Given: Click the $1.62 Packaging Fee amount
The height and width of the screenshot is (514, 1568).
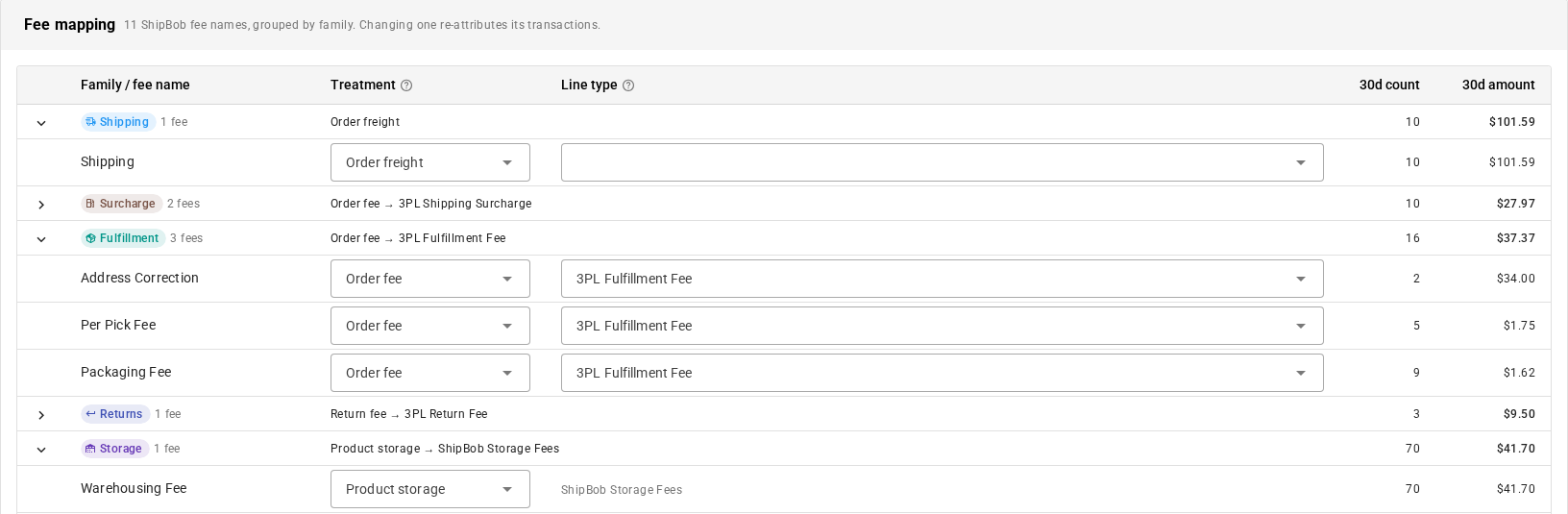Looking at the screenshot, I should point(1519,373).
